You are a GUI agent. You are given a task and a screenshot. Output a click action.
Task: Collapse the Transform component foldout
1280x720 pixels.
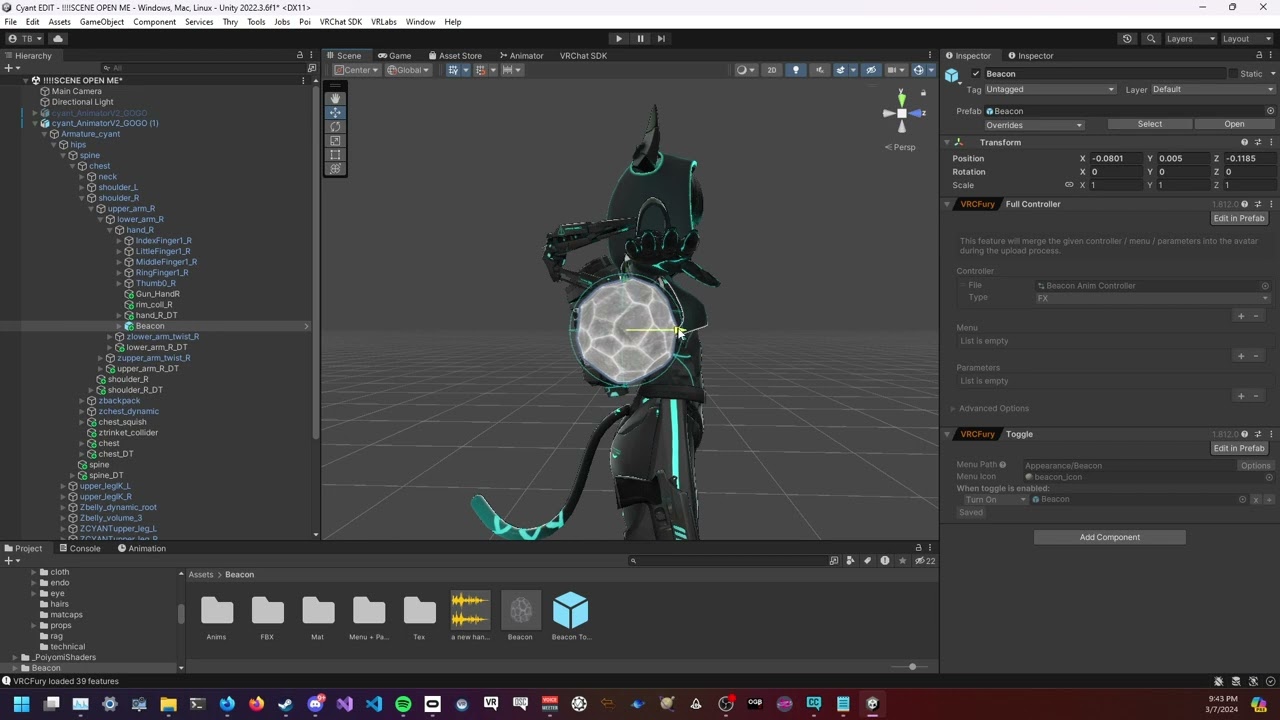948,143
